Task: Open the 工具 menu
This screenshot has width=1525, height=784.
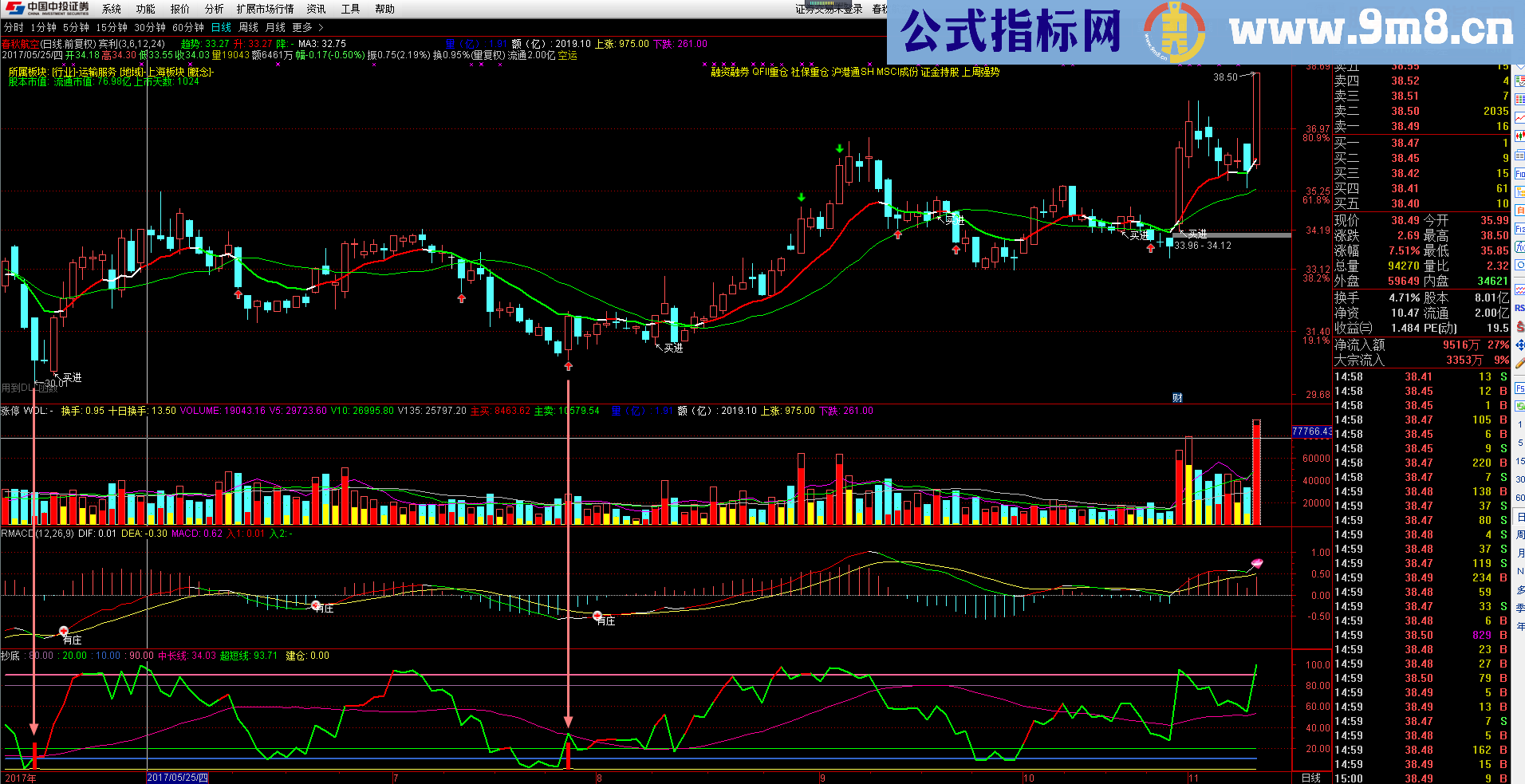Action: point(351,9)
